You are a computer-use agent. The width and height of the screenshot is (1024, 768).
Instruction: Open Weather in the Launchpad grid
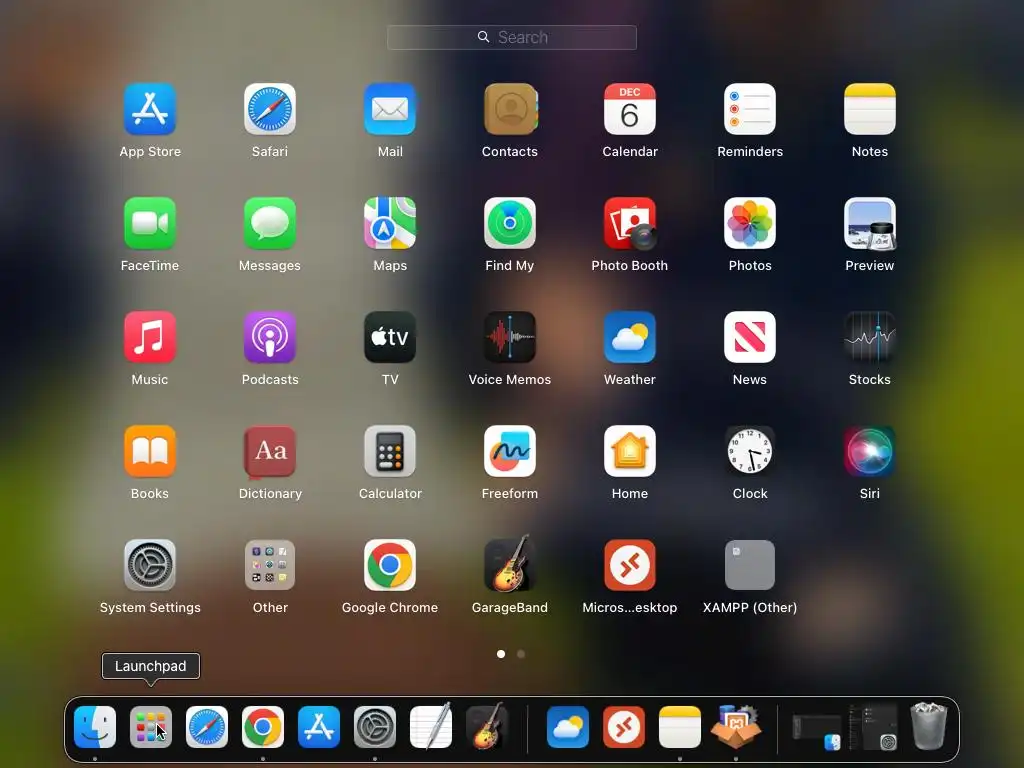[x=630, y=337]
